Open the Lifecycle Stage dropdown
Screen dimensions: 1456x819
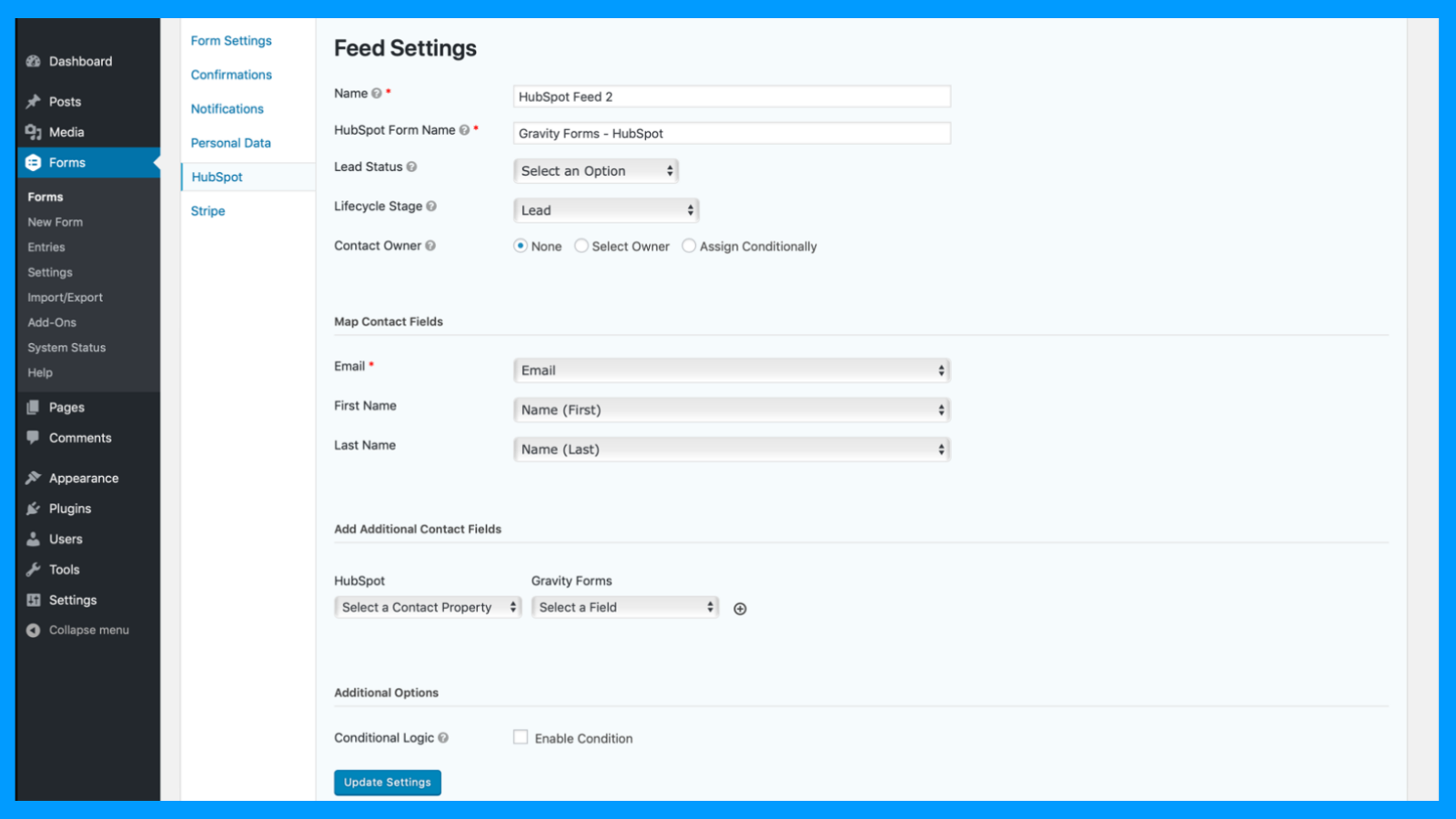(x=606, y=210)
